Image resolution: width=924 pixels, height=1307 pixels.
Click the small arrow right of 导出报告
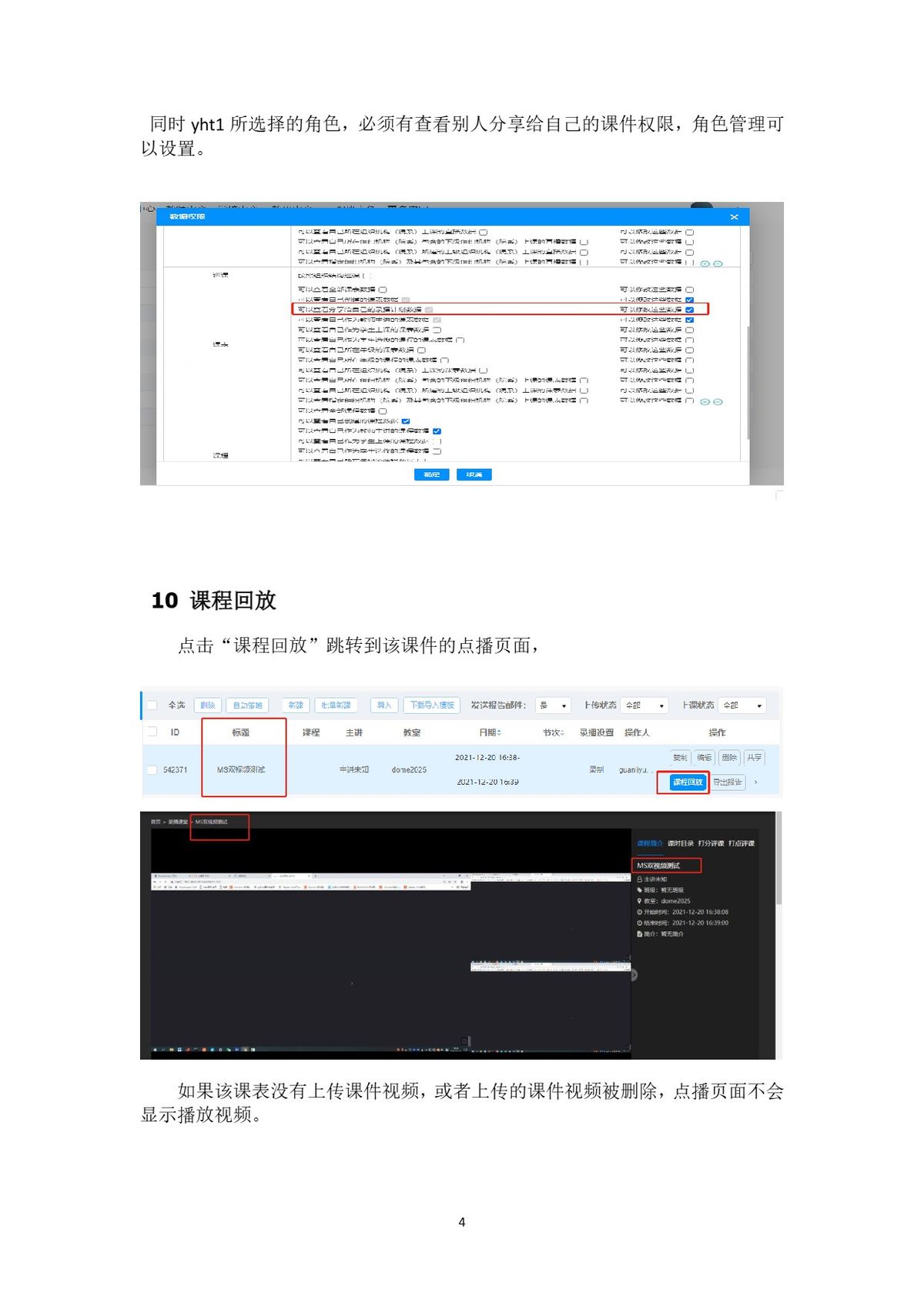click(x=755, y=783)
